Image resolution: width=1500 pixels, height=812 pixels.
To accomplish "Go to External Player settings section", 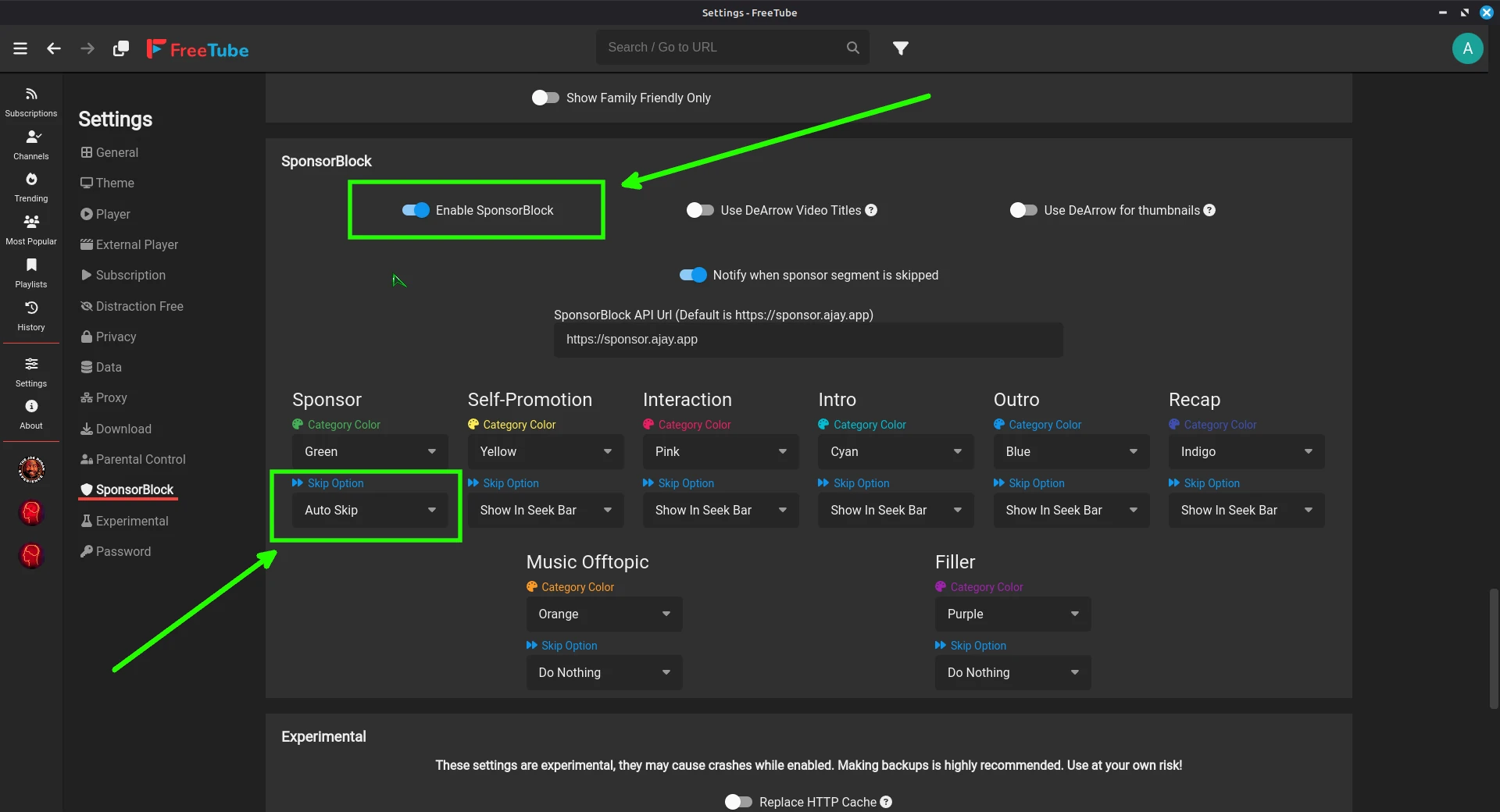I will click(x=129, y=244).
